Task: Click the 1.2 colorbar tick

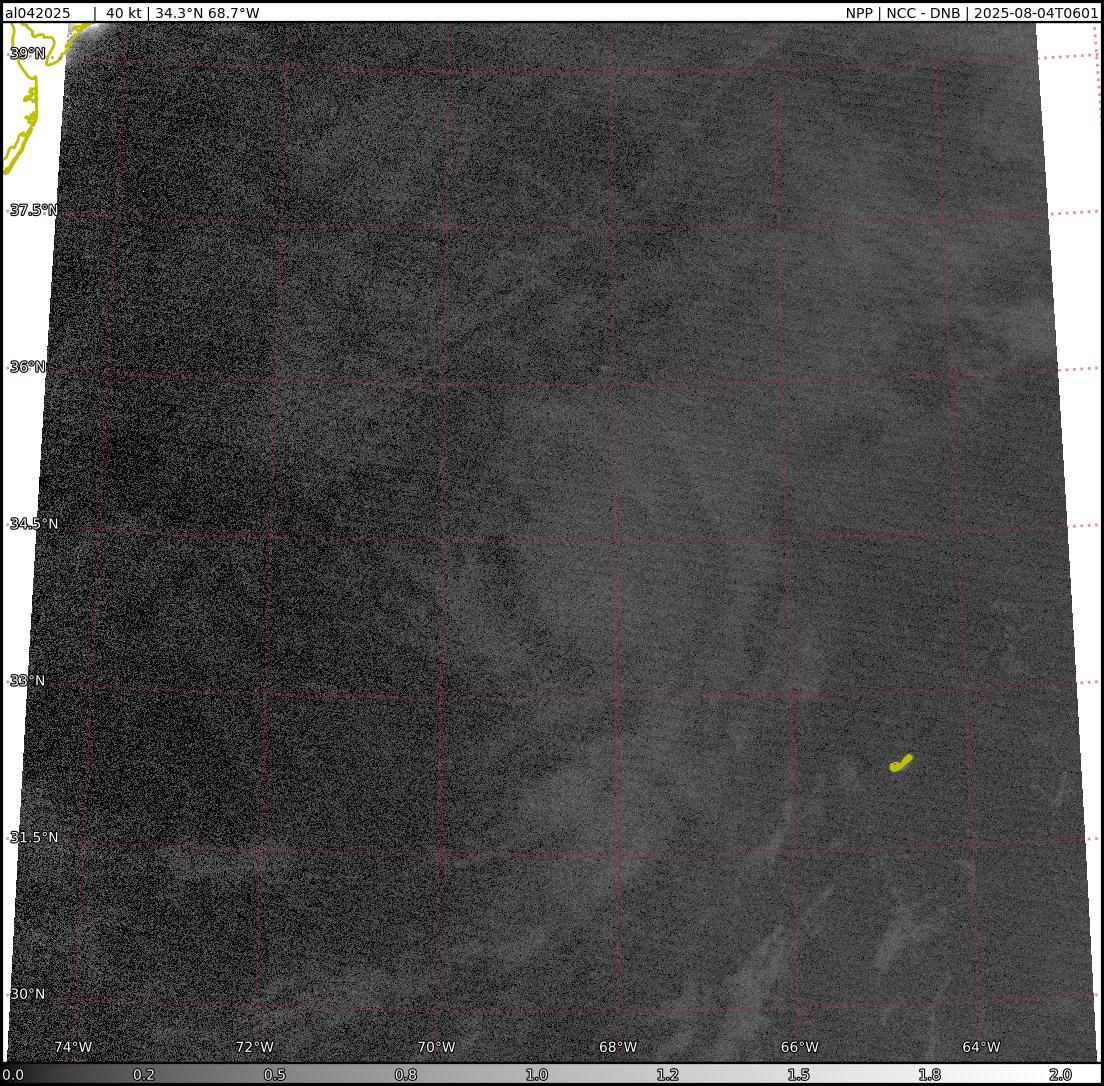Action: (x=667, y=1075)
